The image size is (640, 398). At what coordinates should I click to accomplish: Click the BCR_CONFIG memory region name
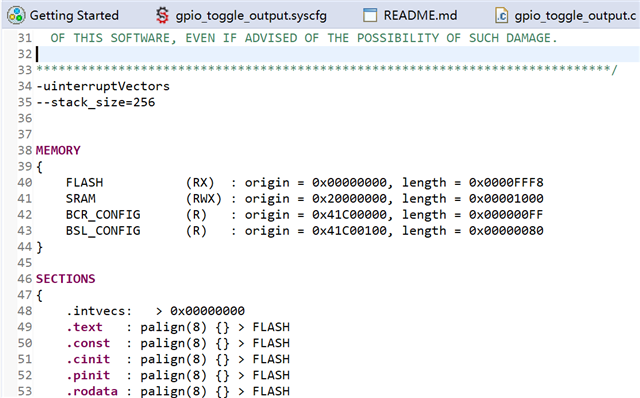pos(103,215)
